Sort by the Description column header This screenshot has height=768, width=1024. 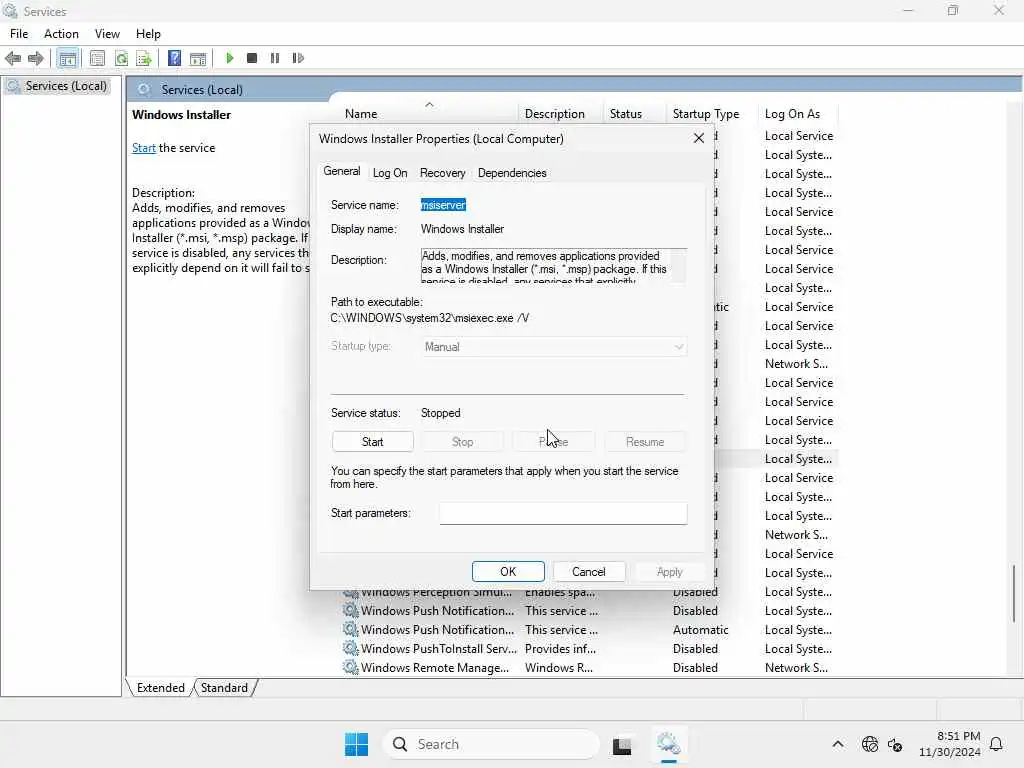(560, 114)
